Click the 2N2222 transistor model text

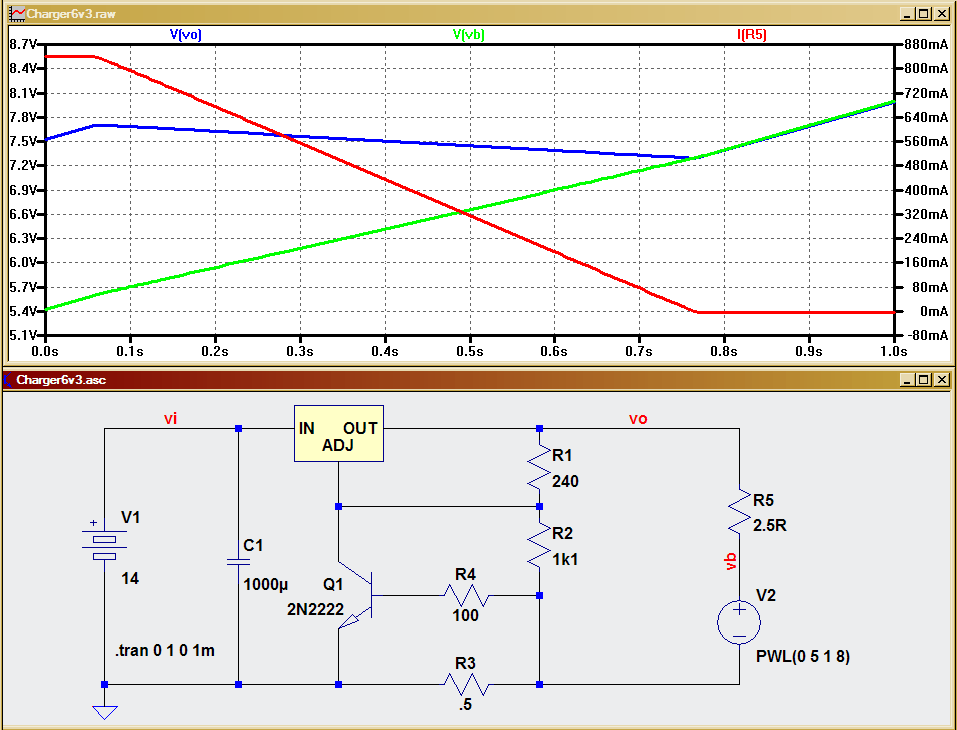point(316,609)
